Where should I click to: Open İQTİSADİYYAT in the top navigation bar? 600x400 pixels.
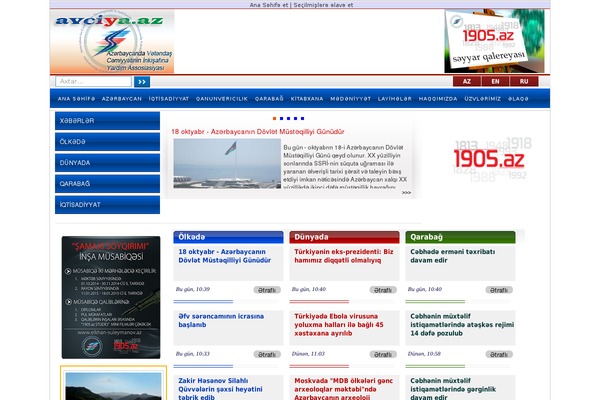(169, 99)
